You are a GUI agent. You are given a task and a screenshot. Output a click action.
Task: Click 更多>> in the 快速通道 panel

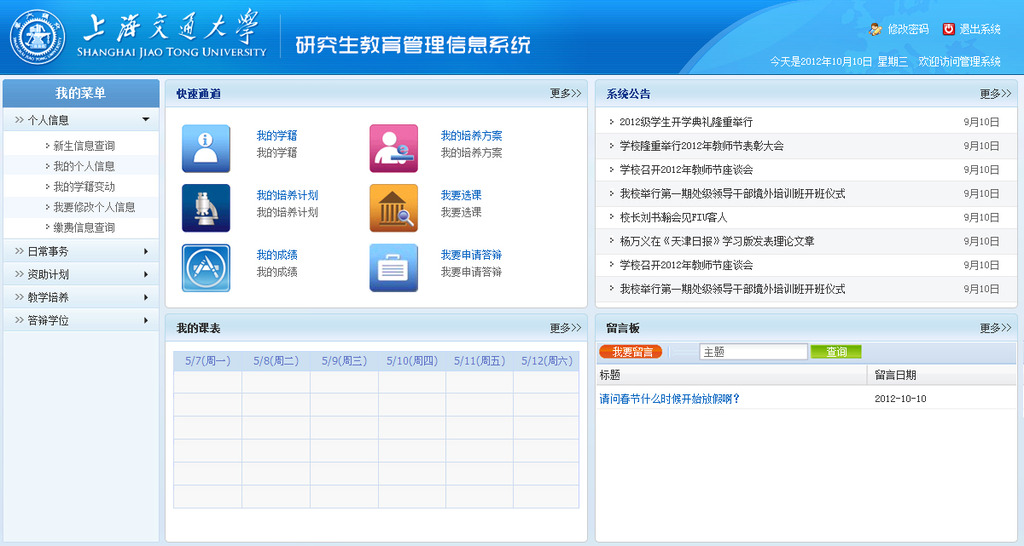click(x=565, y=93)
